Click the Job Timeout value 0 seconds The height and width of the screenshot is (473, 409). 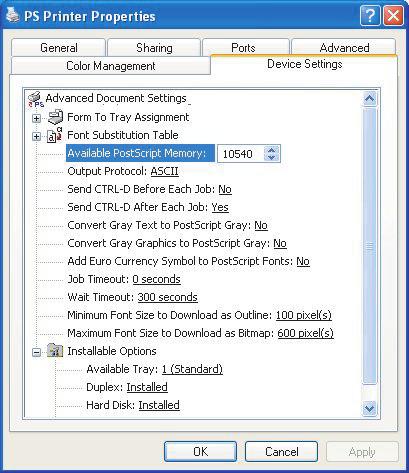point(156,279)
